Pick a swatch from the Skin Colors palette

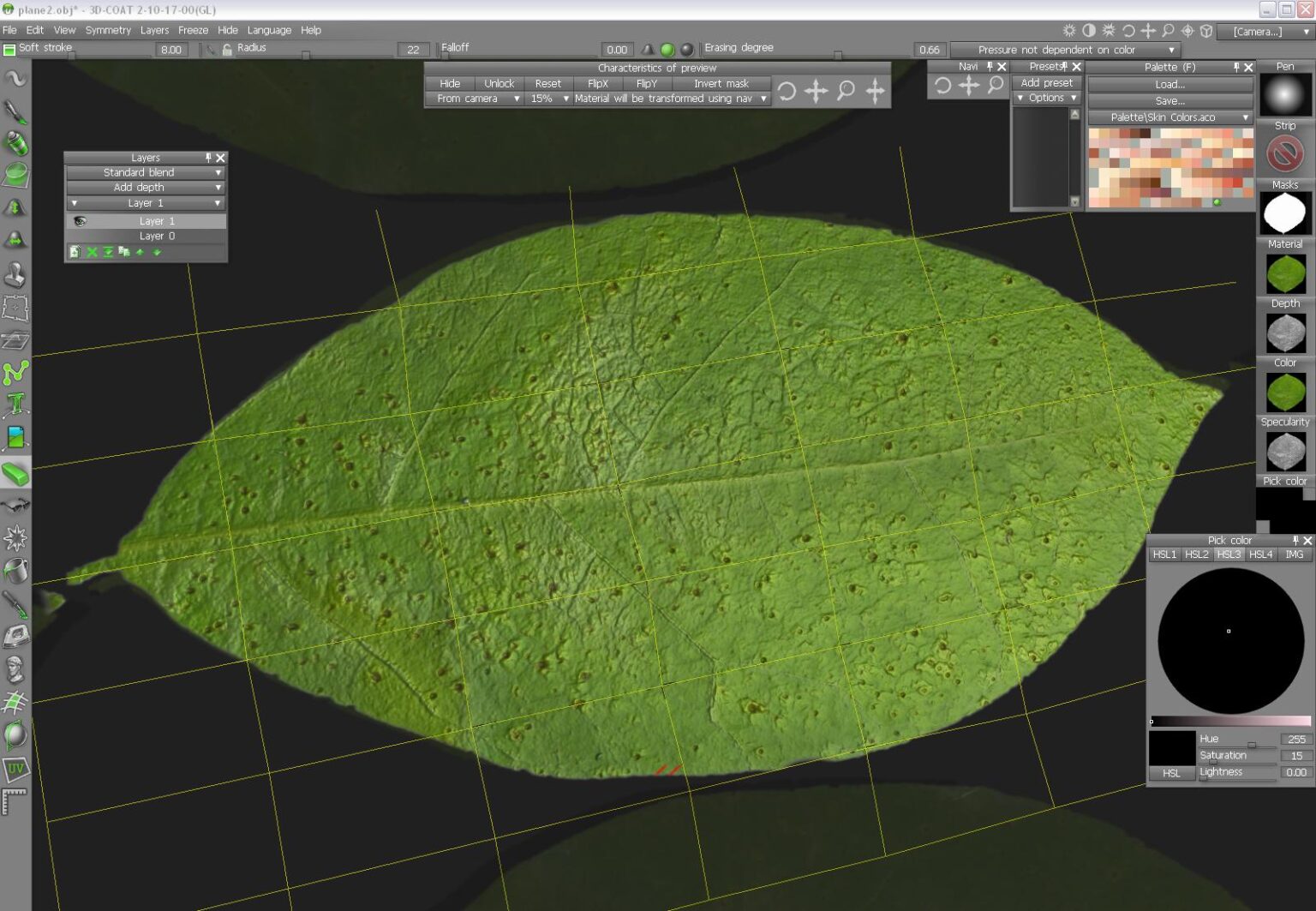click(x=1170, y=163)
